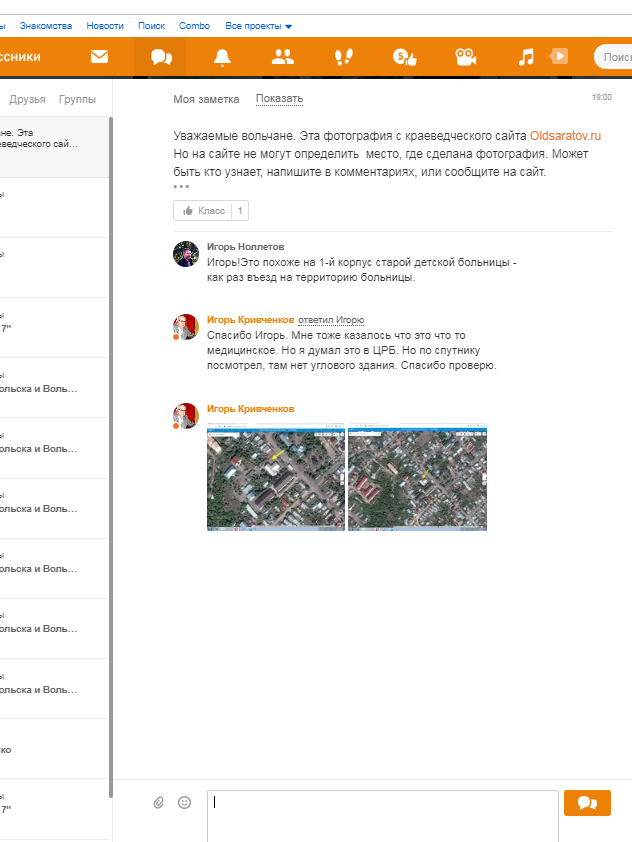Expand the Все проекты dropdown
This screenshot has width=632, height=842.
coord(259,25)
